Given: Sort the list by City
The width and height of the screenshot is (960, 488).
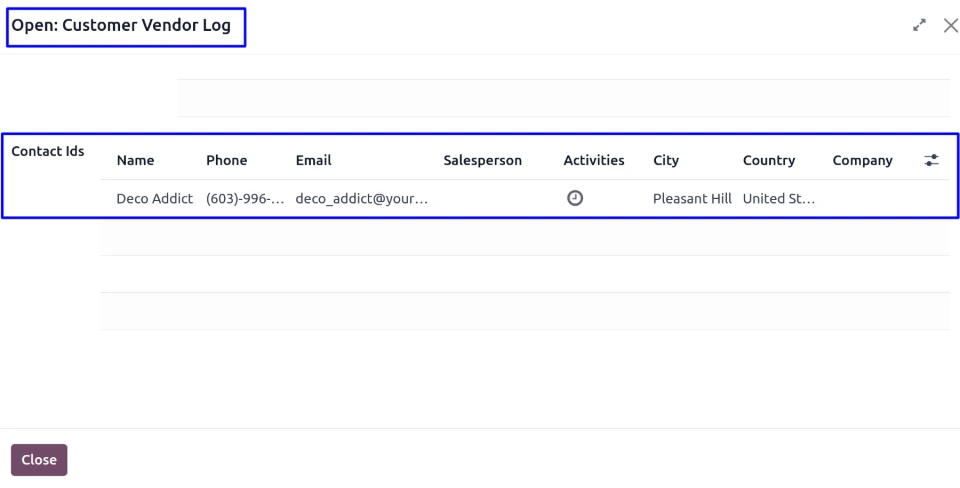Looking at the screenshot, I should [666, 160].
